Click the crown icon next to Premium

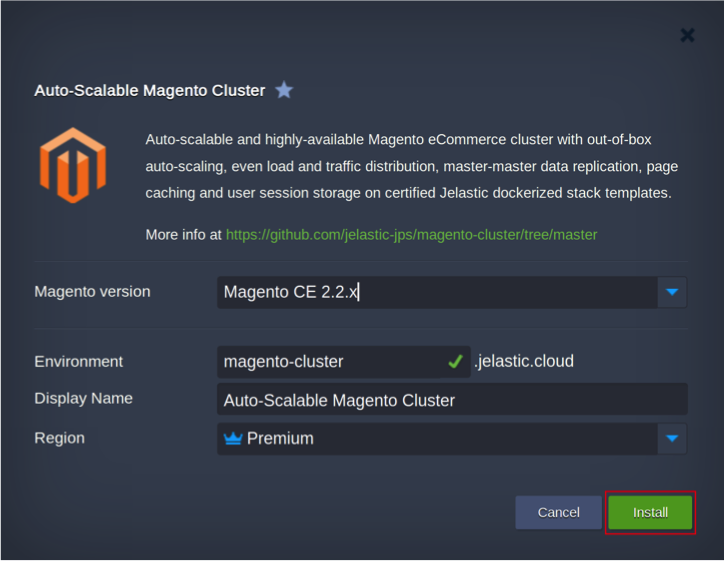233,438
